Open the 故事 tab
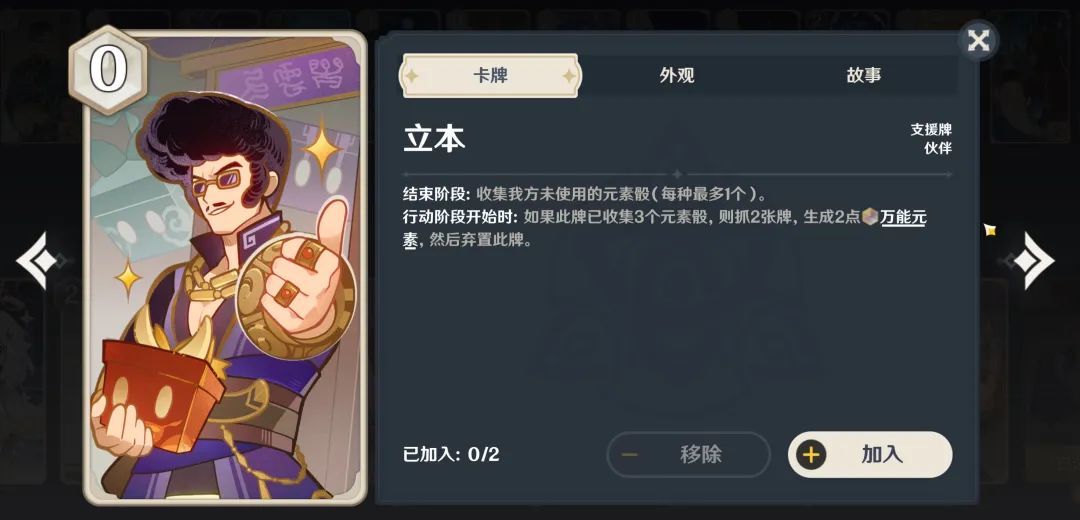Screen dimensions: 1080x520 (x=864, y=76)
